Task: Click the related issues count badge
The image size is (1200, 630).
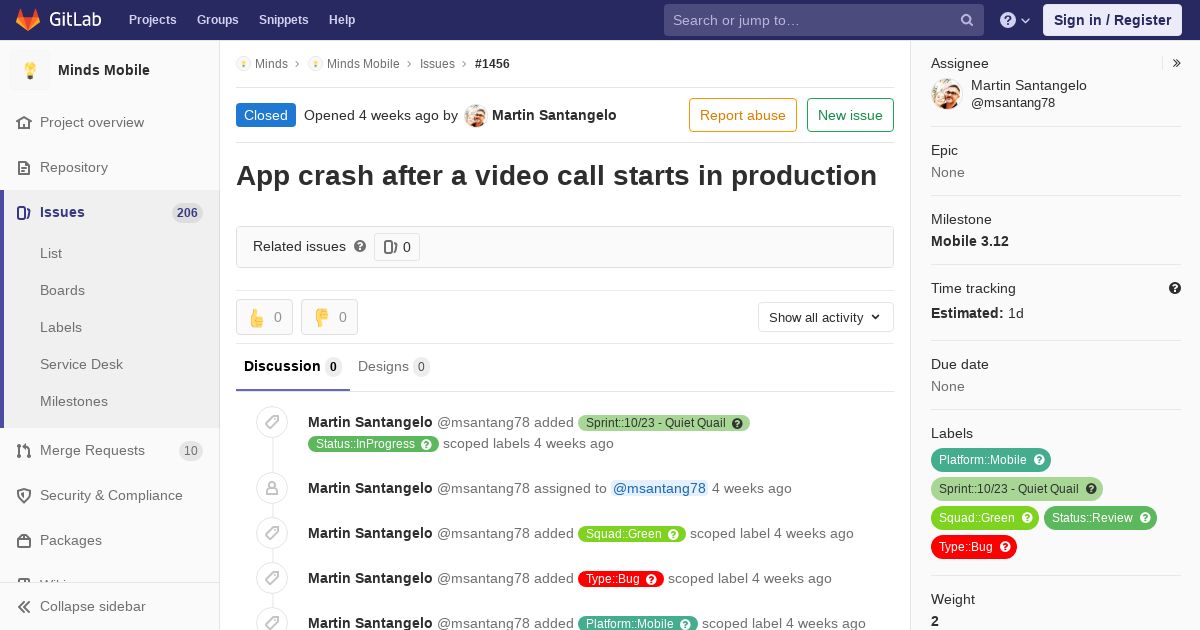Action: [397, 247]
